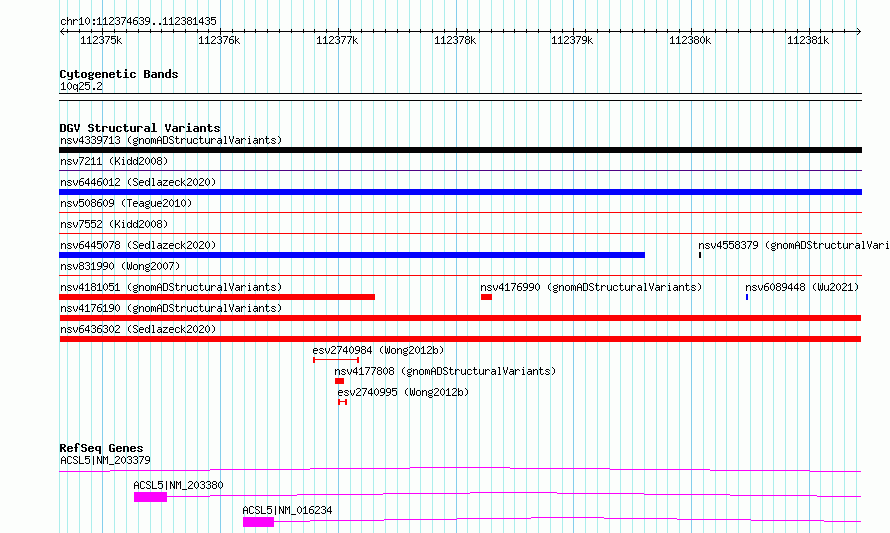Image resolution: width=890 pixels, height=533 pixels.
Task: Open nsv831990 (Wong2007) variant label
Action: 120,266
